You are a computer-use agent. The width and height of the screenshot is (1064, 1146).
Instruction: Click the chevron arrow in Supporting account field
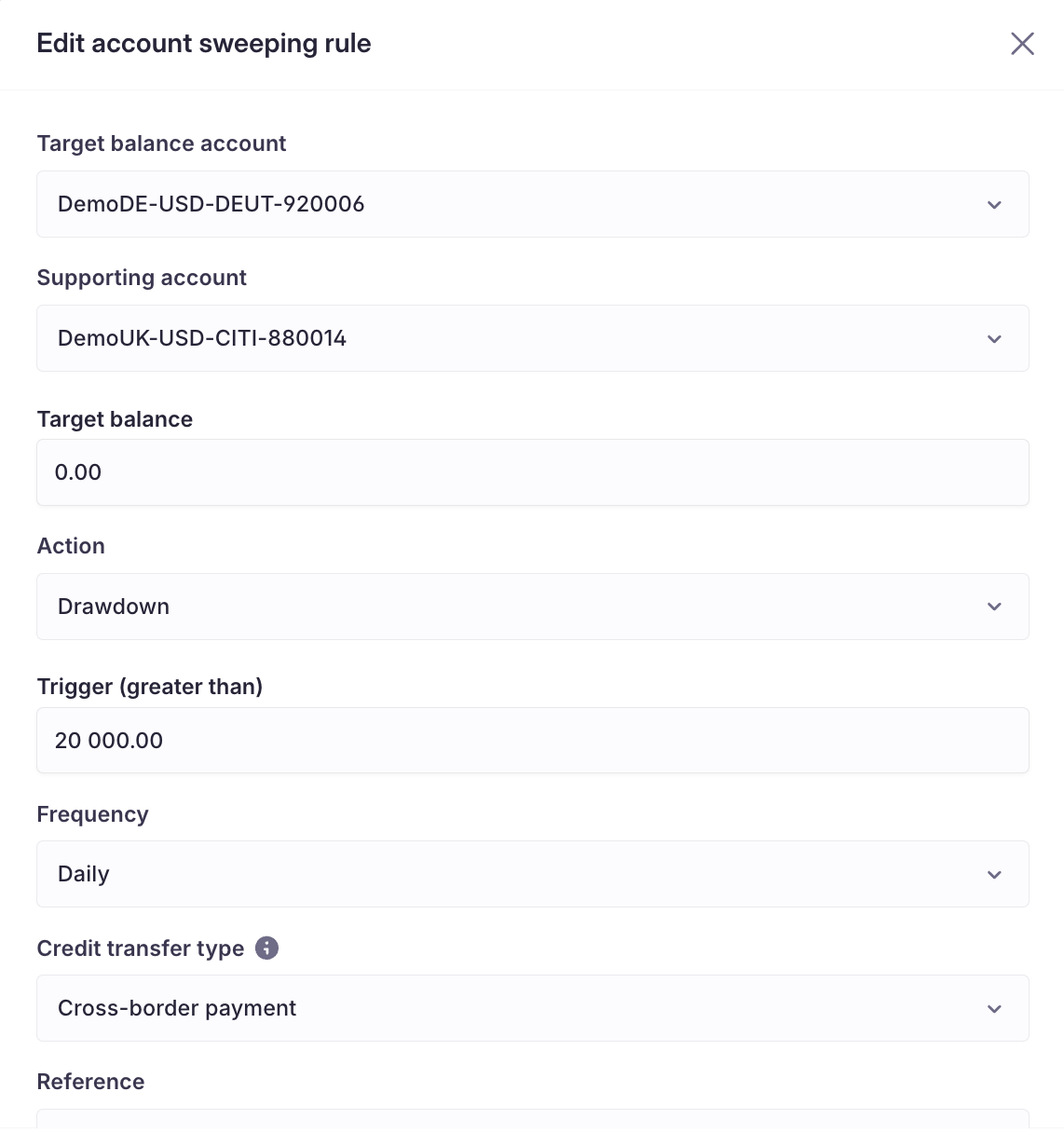click(994, 339)
